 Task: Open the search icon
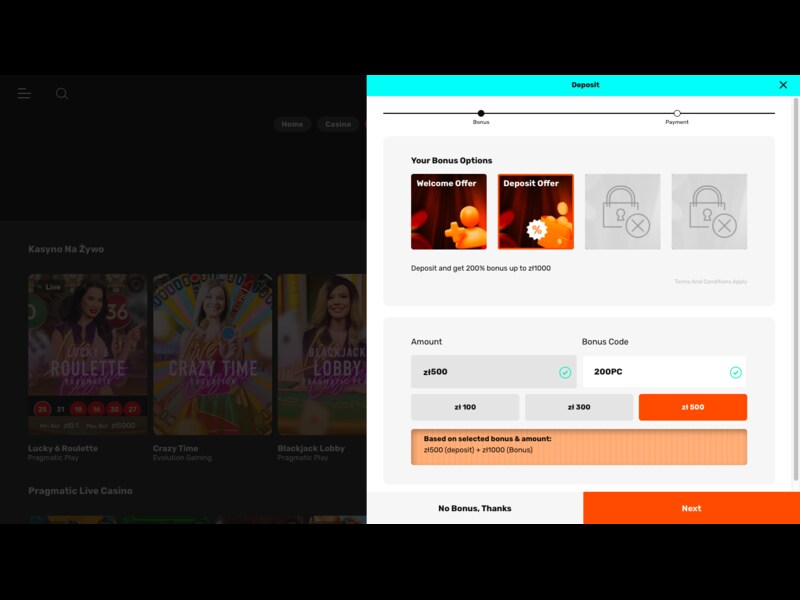(x=62, y=93)
